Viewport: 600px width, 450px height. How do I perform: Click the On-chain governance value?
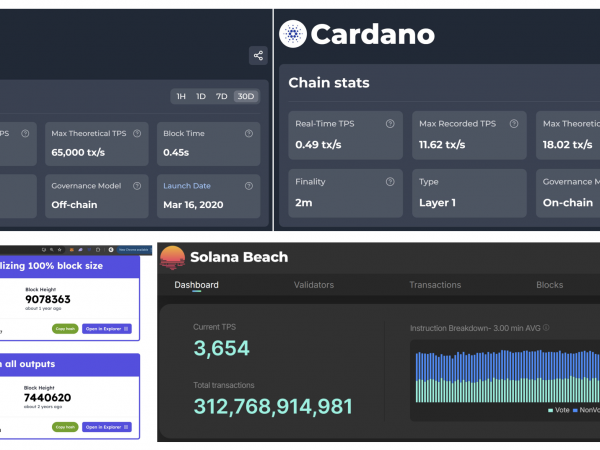(568, 203)
